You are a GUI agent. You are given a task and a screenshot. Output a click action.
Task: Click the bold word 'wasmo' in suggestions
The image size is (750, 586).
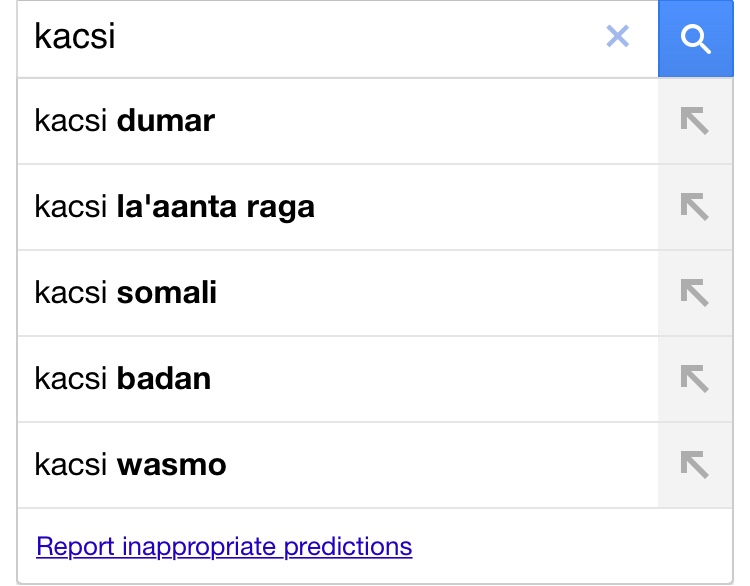click(x=172, y=465)
